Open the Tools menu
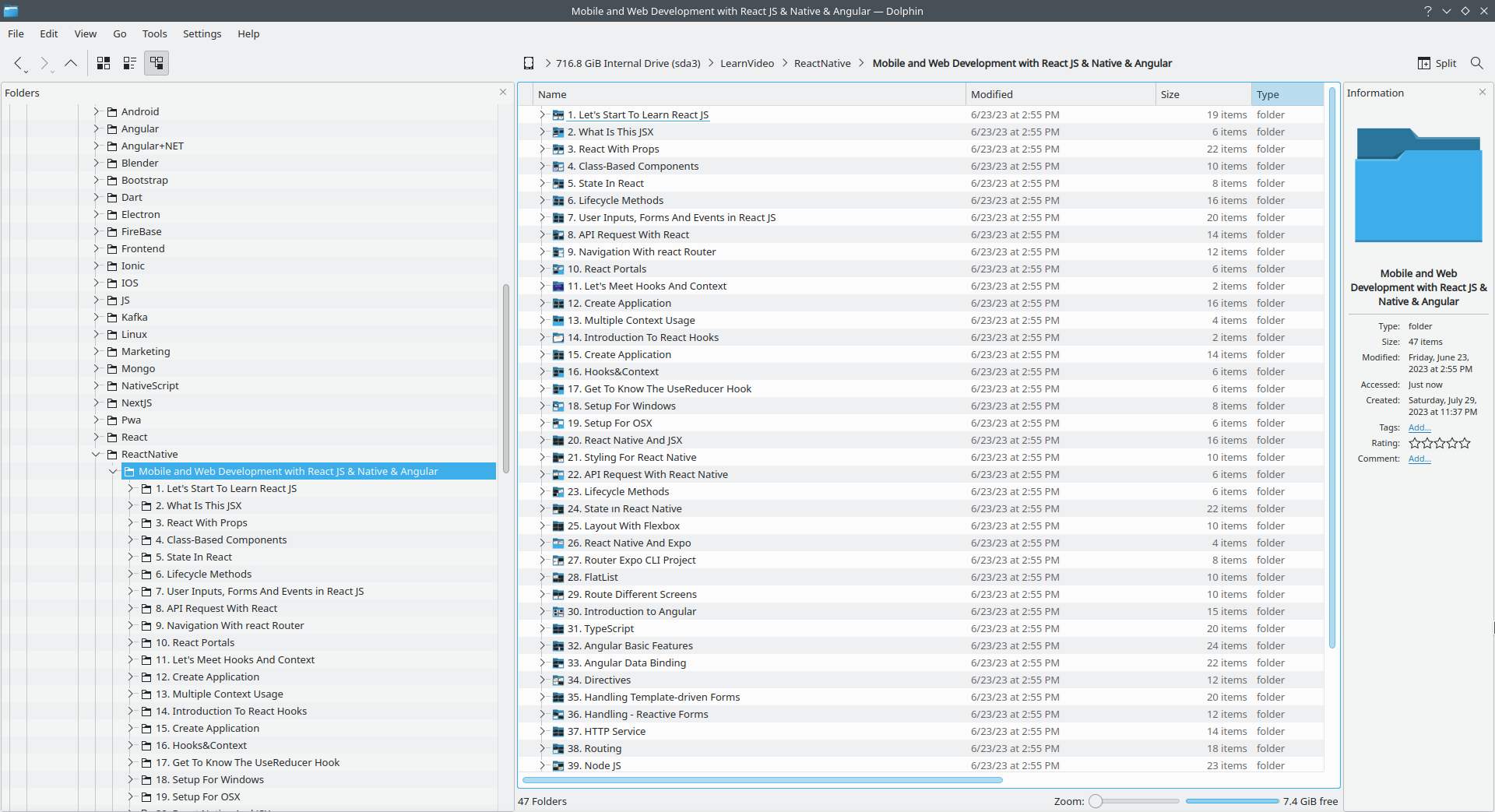1495x812 pixels. click(x=155, y=33)
